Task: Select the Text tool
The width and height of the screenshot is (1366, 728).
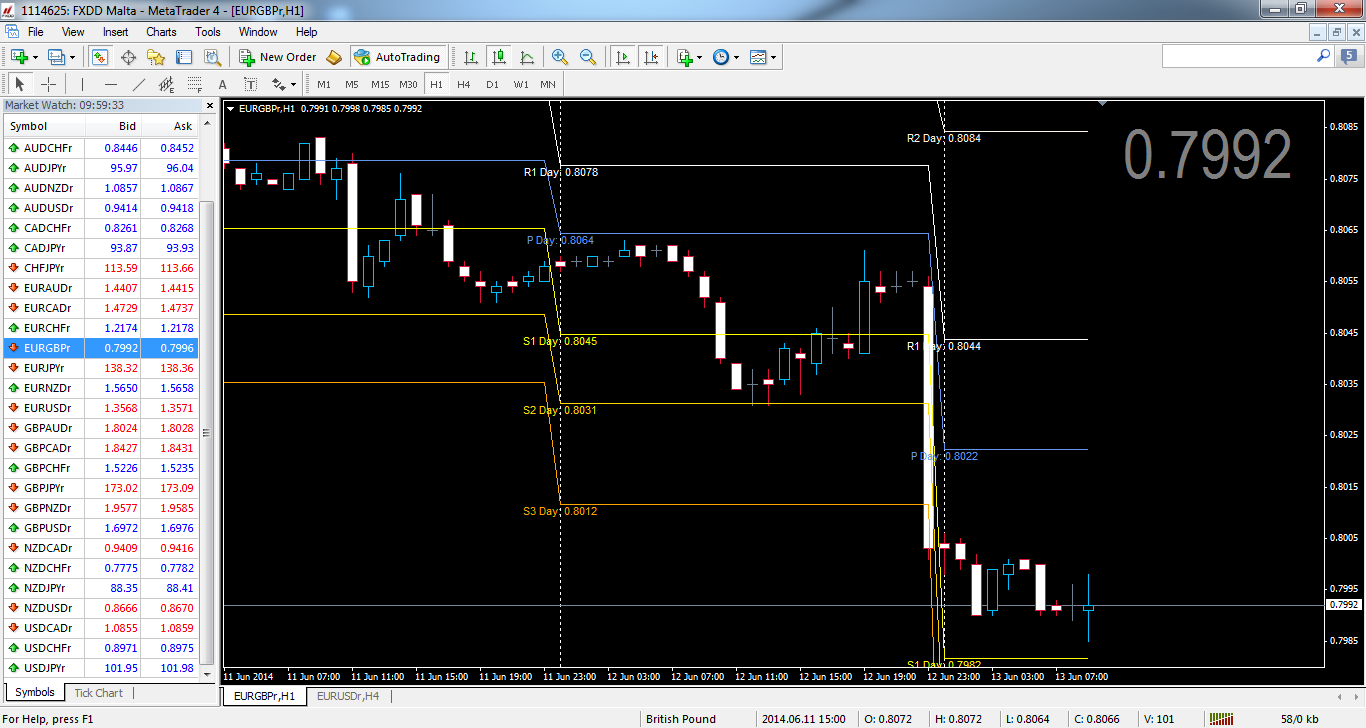Action: 222,84
